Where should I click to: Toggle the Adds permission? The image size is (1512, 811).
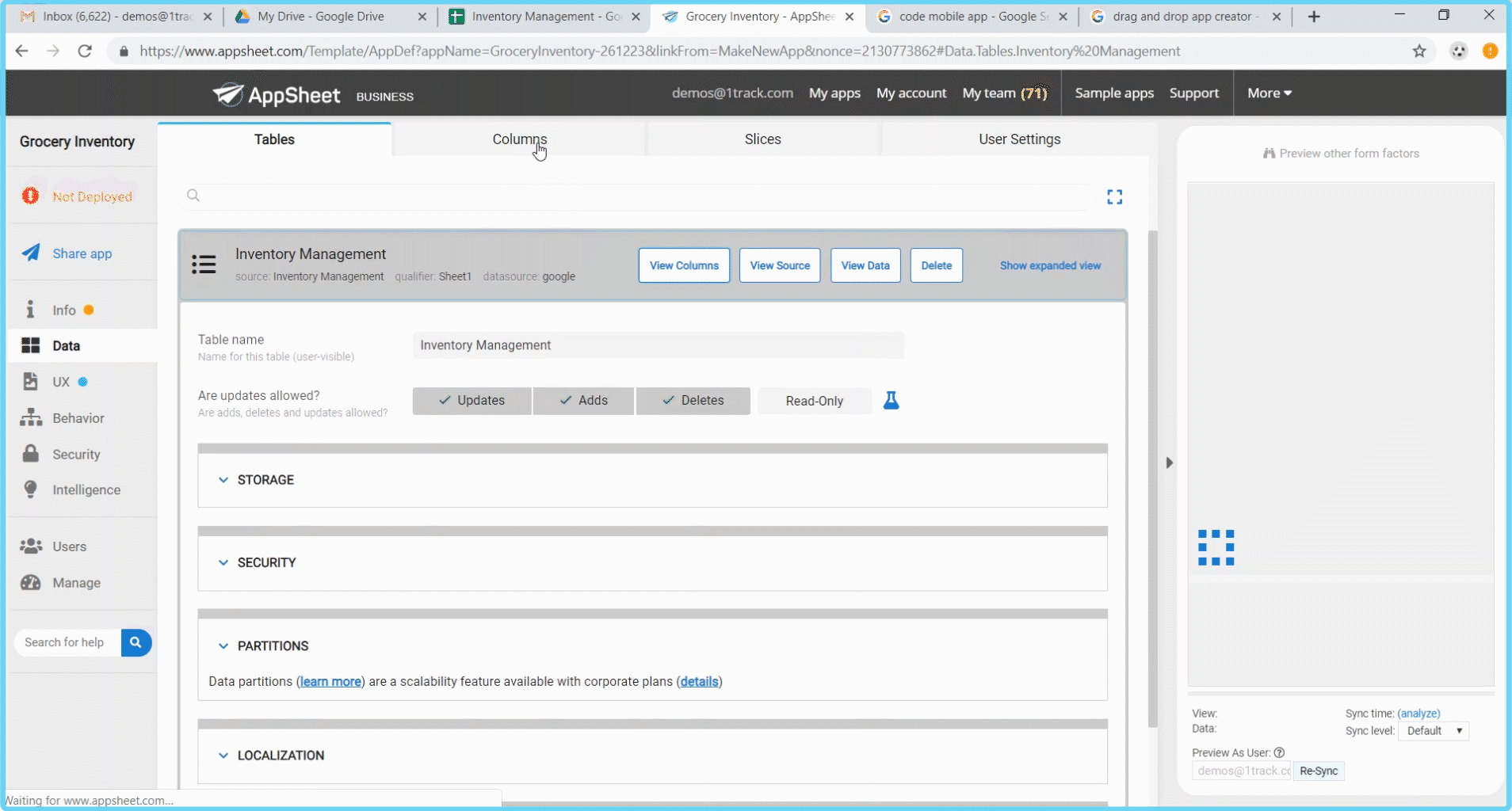[x=583, y=401]
